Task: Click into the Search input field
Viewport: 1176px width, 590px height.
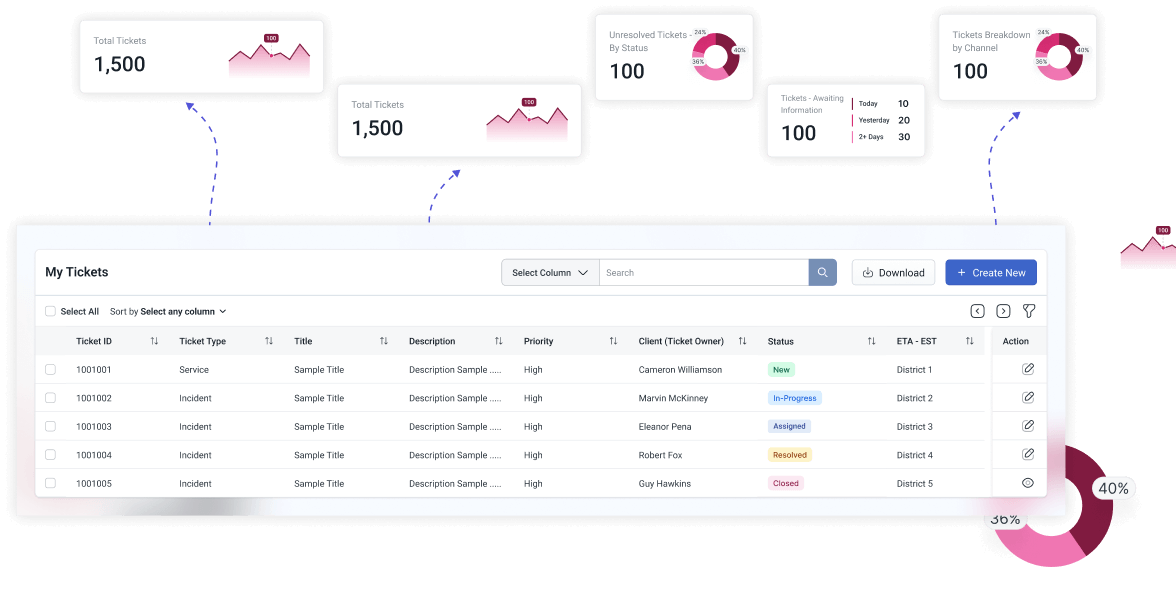Action: click(703, 273)
